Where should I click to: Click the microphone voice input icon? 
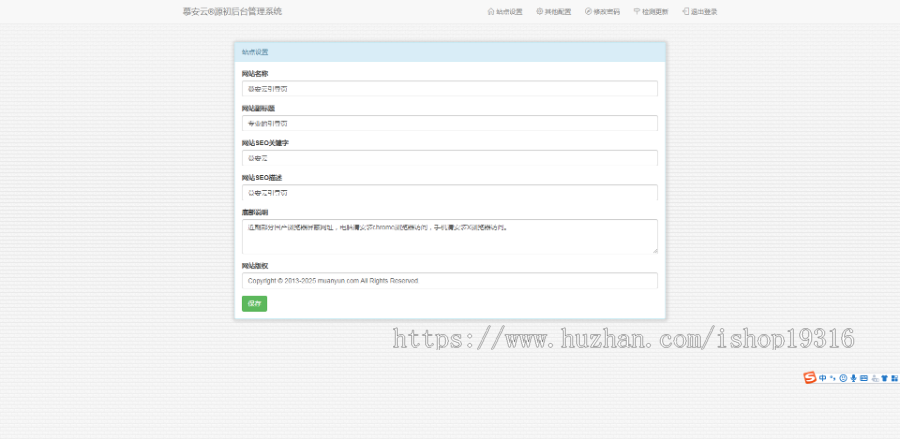[x=854, y=378]
